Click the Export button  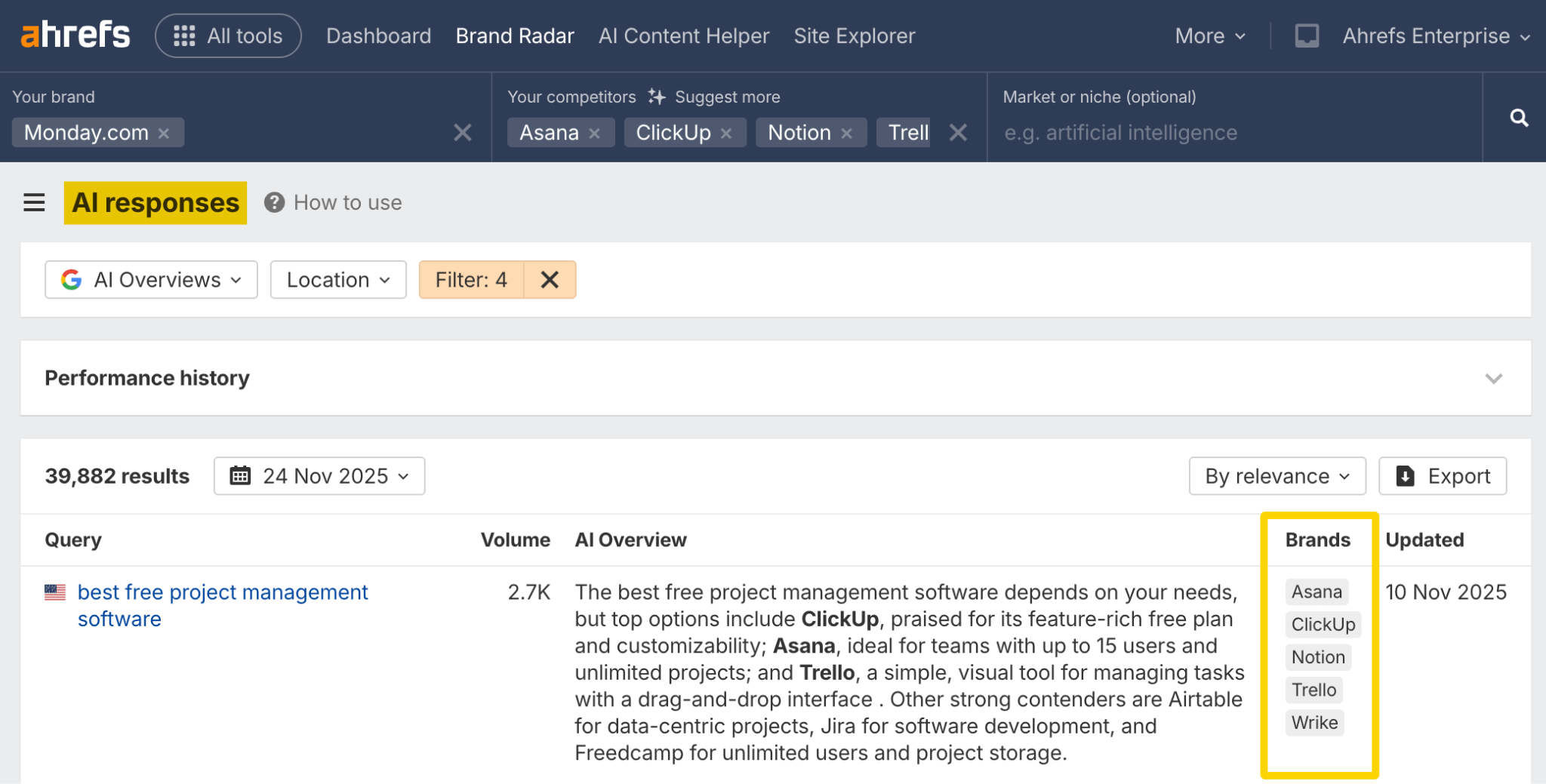(x=1443, y=476)
